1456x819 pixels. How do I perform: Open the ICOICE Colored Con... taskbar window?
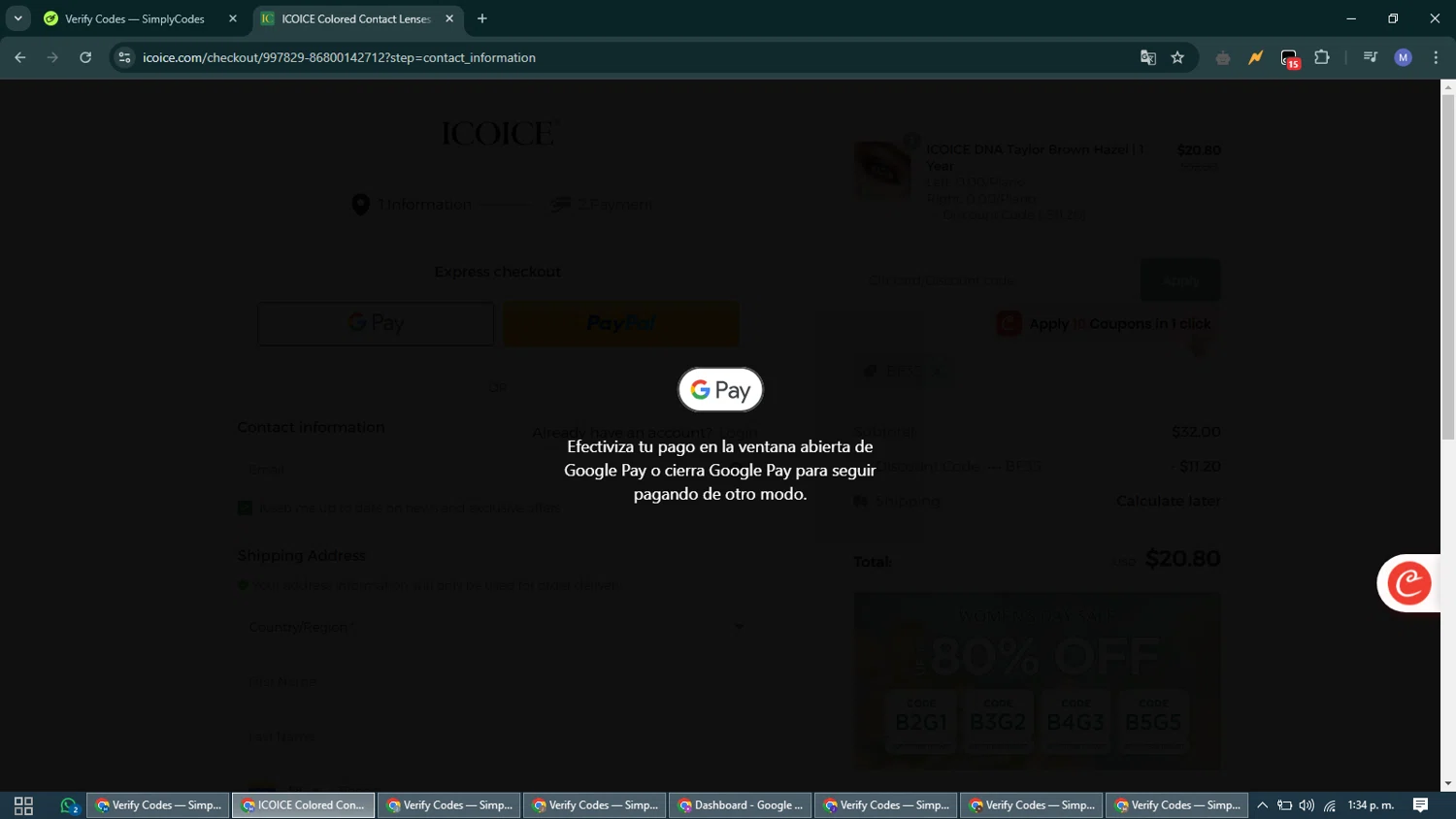coord(303,805)
